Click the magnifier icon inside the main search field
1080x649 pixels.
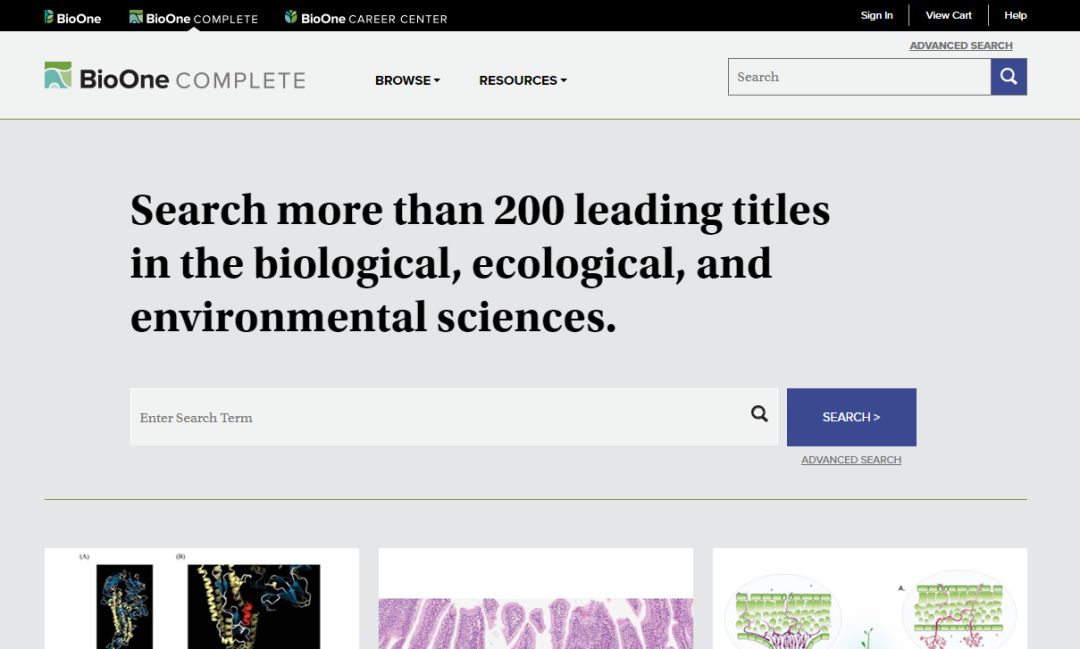(759, 413)
